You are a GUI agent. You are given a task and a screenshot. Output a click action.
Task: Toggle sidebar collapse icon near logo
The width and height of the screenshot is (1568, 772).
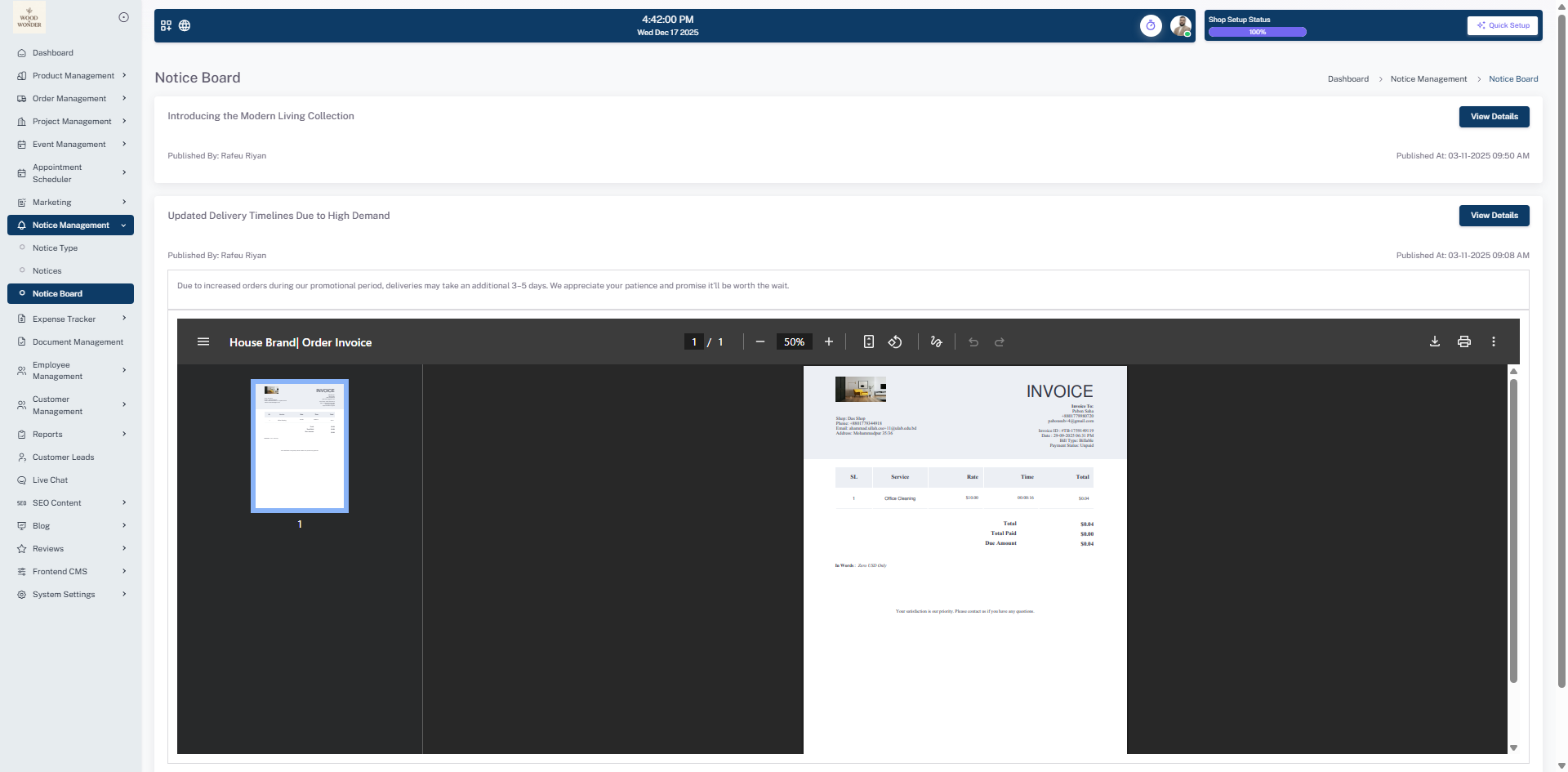tap(123, 17)
